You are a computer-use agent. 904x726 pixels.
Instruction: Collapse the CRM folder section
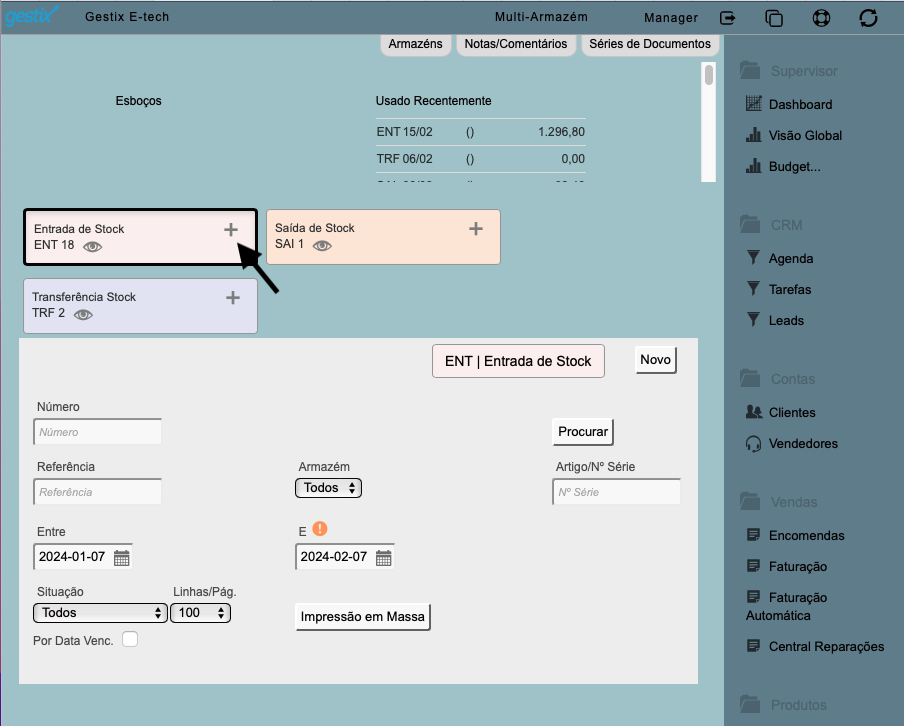pos(771,225)
